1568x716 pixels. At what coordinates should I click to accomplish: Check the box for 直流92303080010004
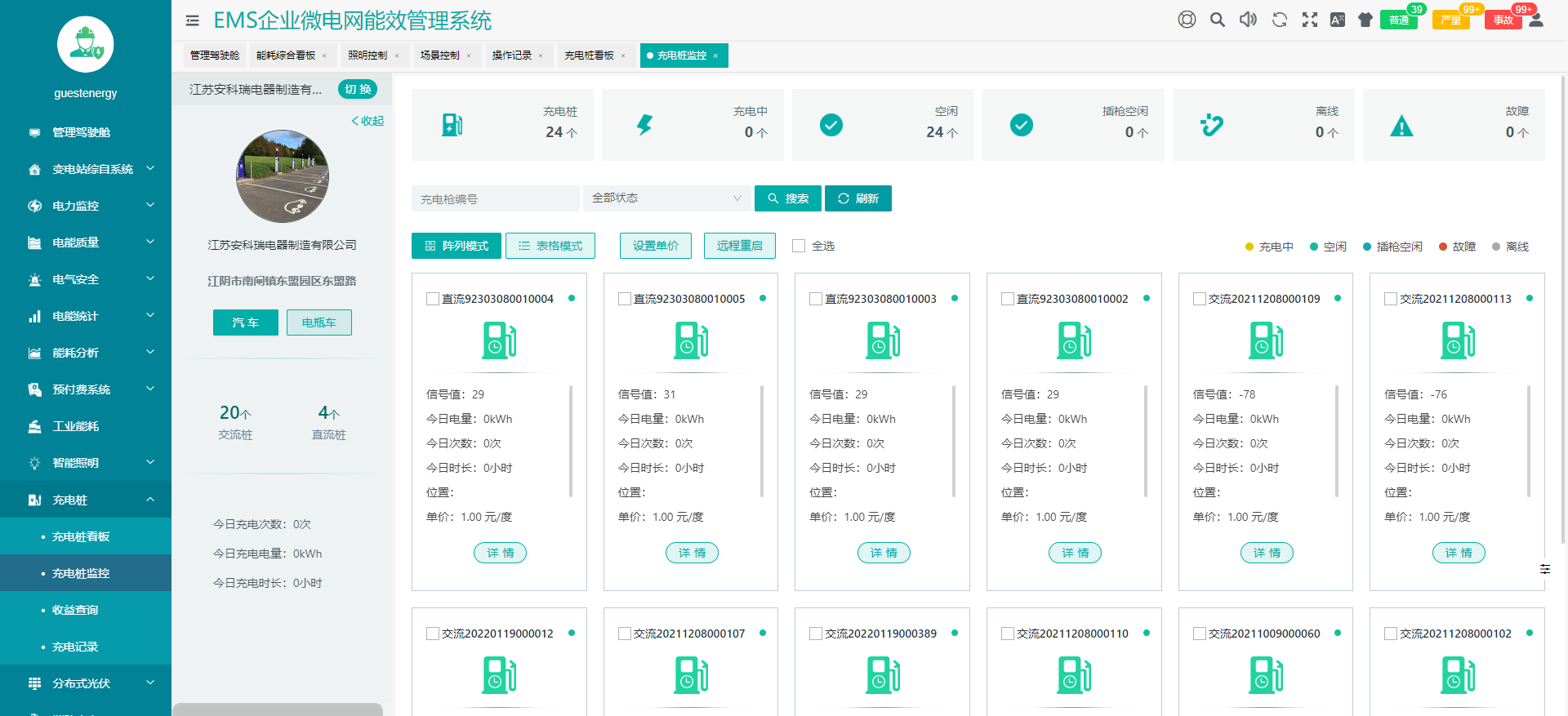pos(433,299)
